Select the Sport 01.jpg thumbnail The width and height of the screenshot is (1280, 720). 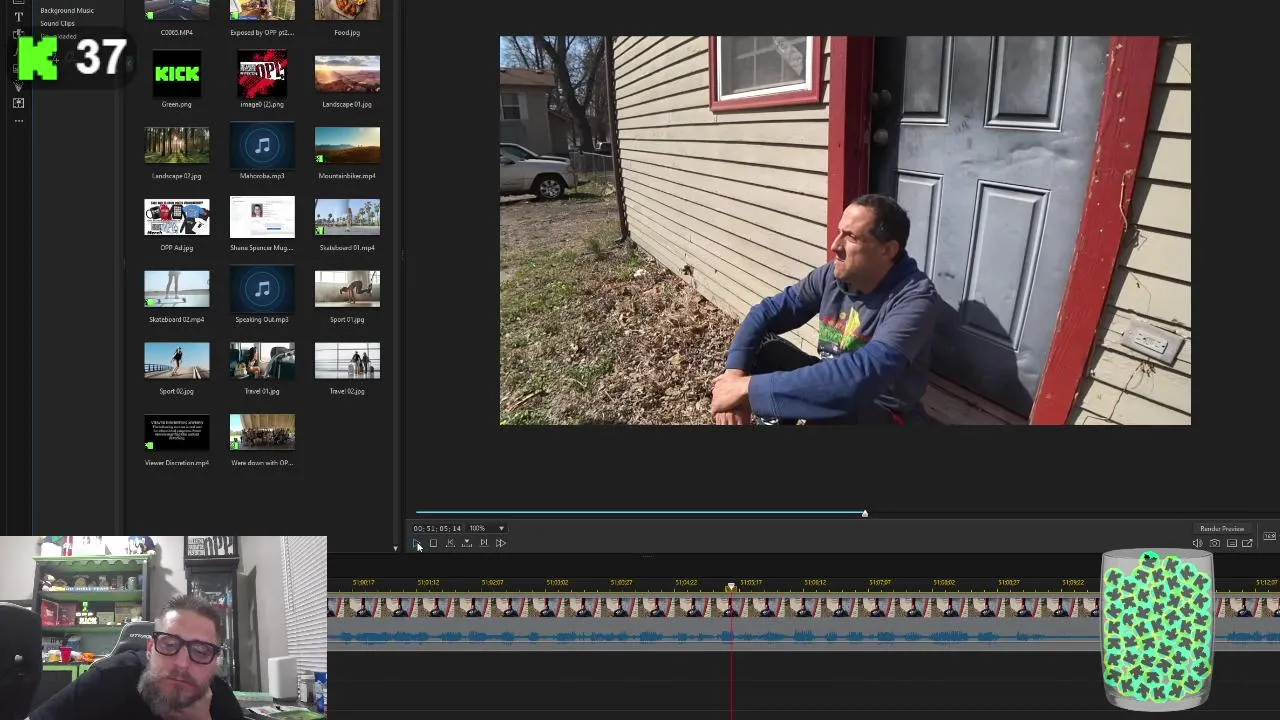(x=347, y=289)
